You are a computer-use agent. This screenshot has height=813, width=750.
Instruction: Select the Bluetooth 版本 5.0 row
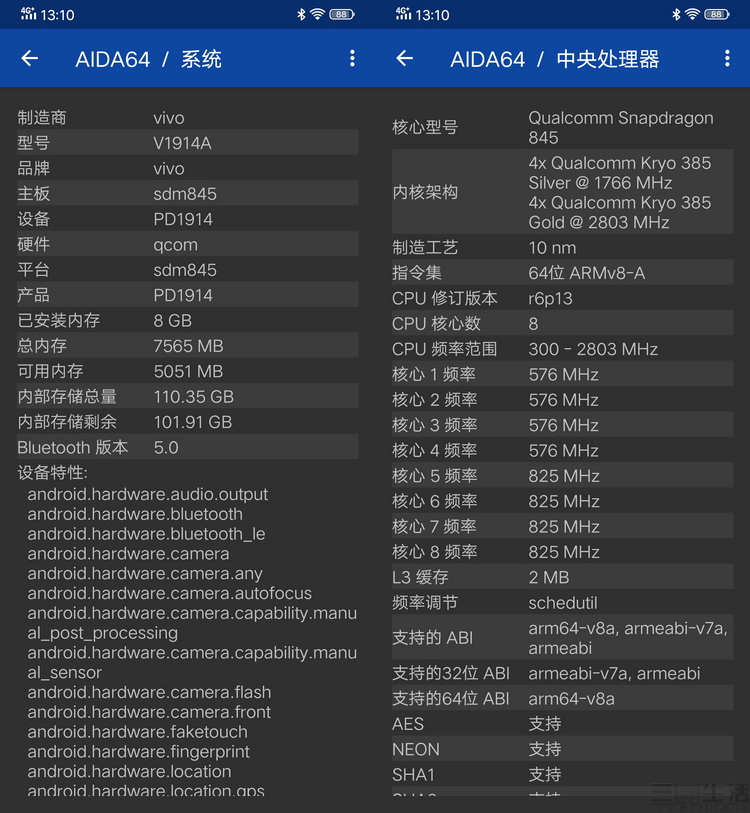[188, 447]
